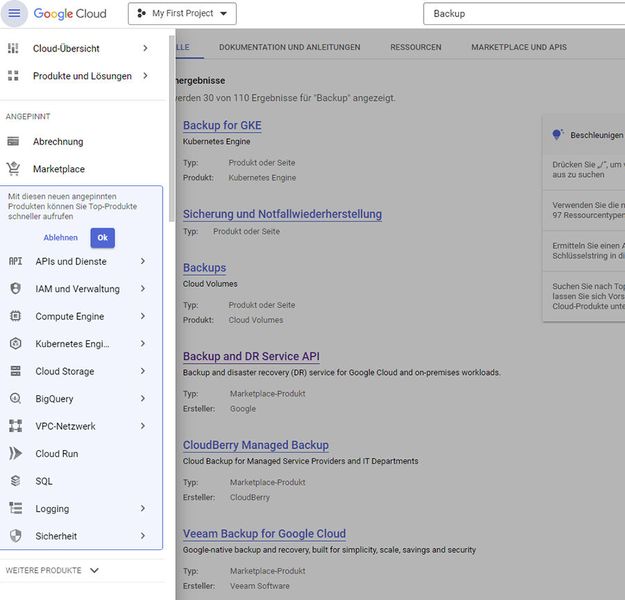Open Cloud Run menu entry
The width and height of the screenshot is (625, 600).
pyautogui.click(x=57, y=454)
